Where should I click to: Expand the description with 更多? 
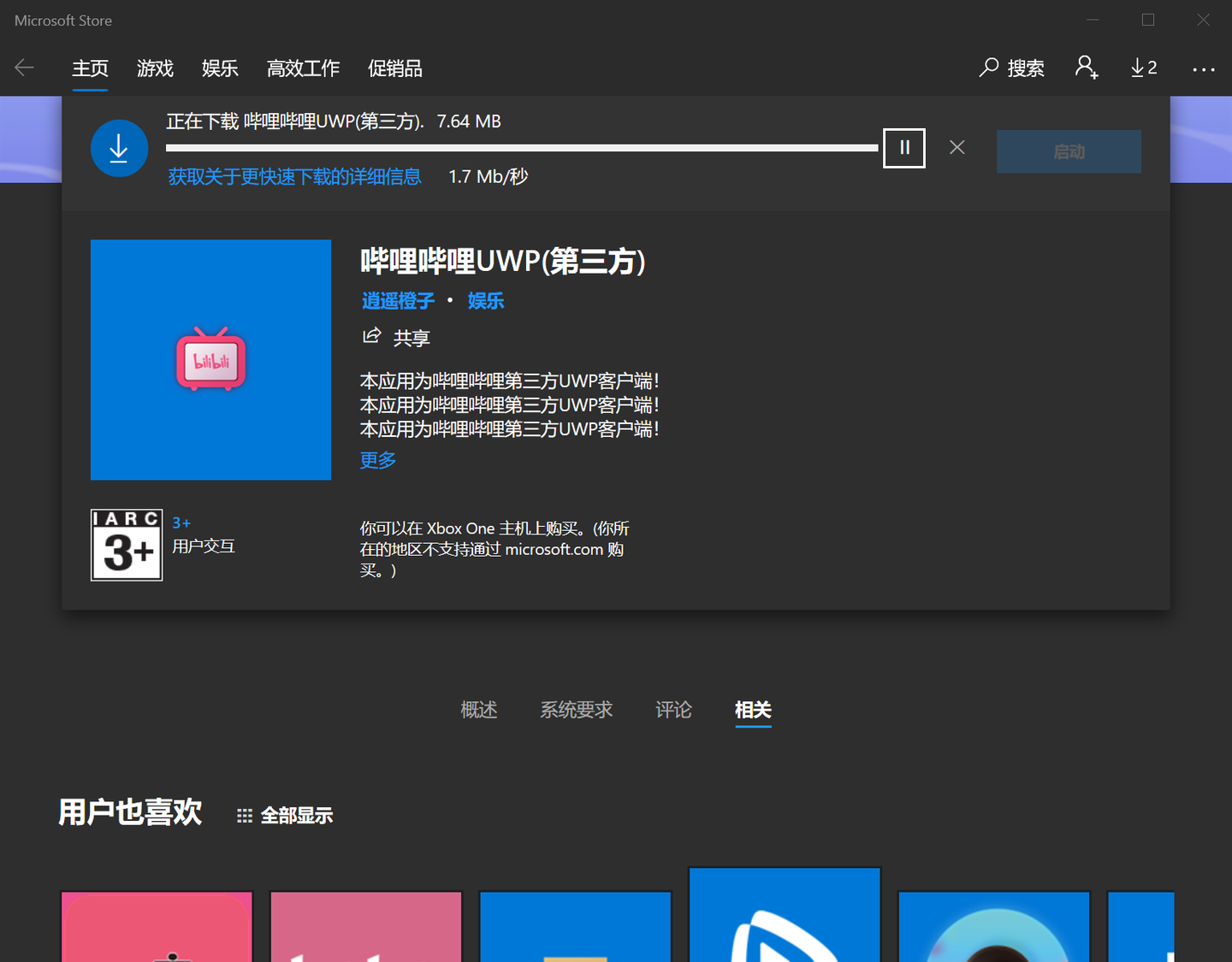click(x=377, y=460)
